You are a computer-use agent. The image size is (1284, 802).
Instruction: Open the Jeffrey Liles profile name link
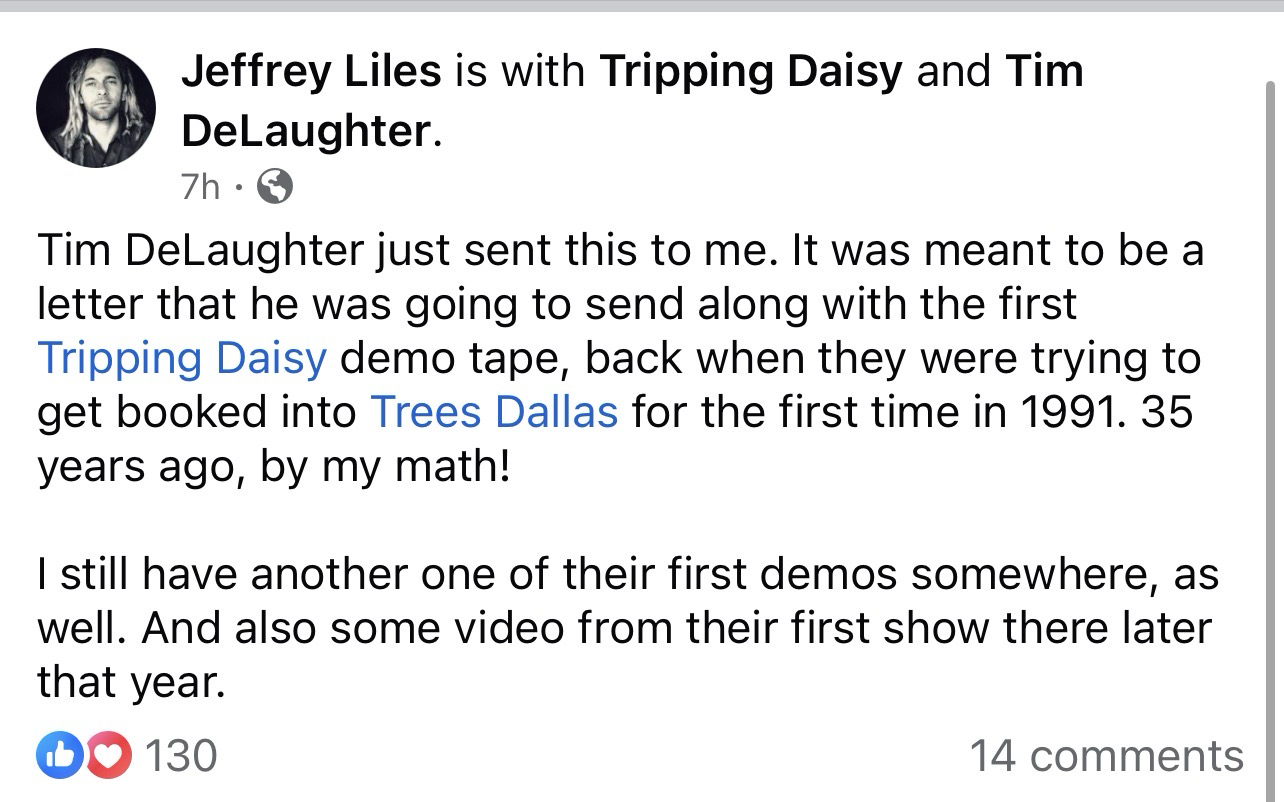311,71
